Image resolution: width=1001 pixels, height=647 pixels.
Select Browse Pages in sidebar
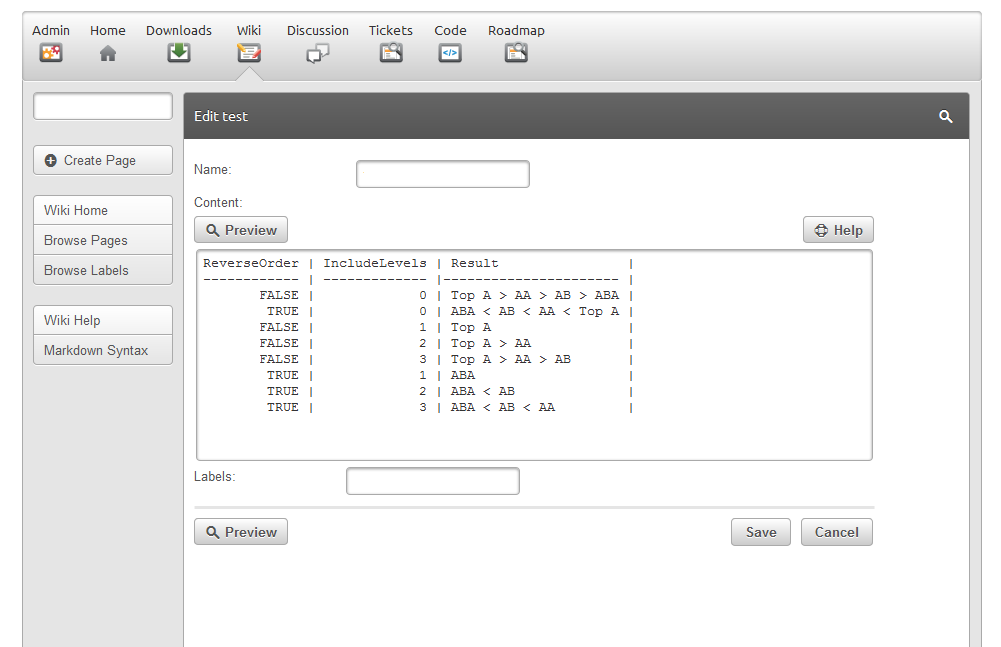click(103, 240)
